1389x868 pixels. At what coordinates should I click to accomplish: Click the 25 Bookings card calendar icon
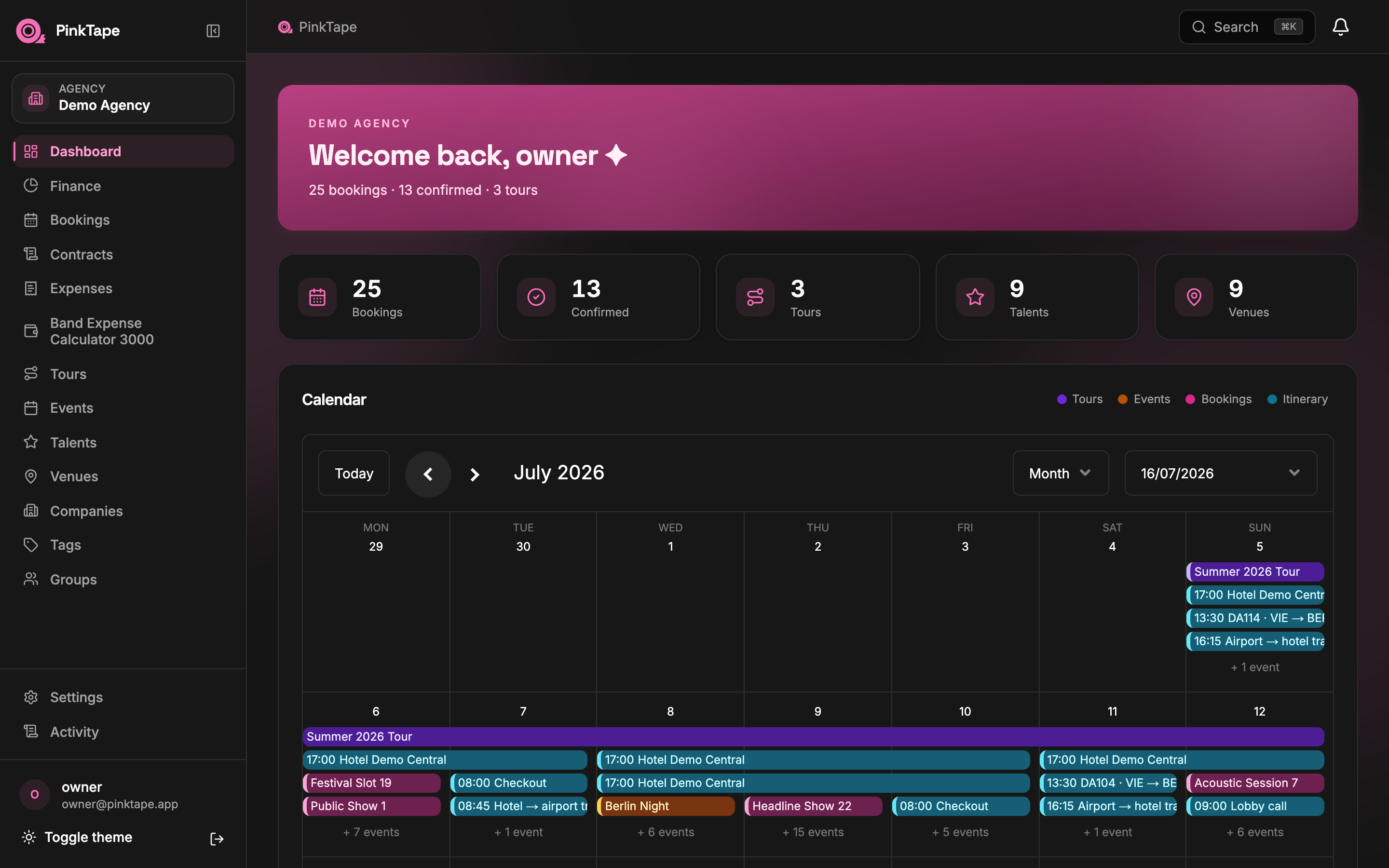point(317,297)
